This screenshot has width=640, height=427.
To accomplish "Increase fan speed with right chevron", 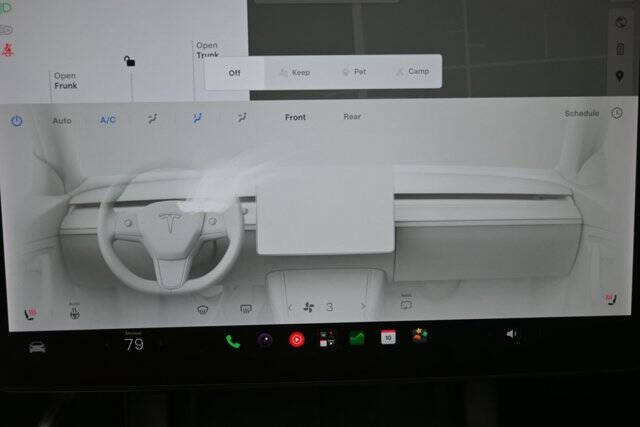I will coord(363,306).
